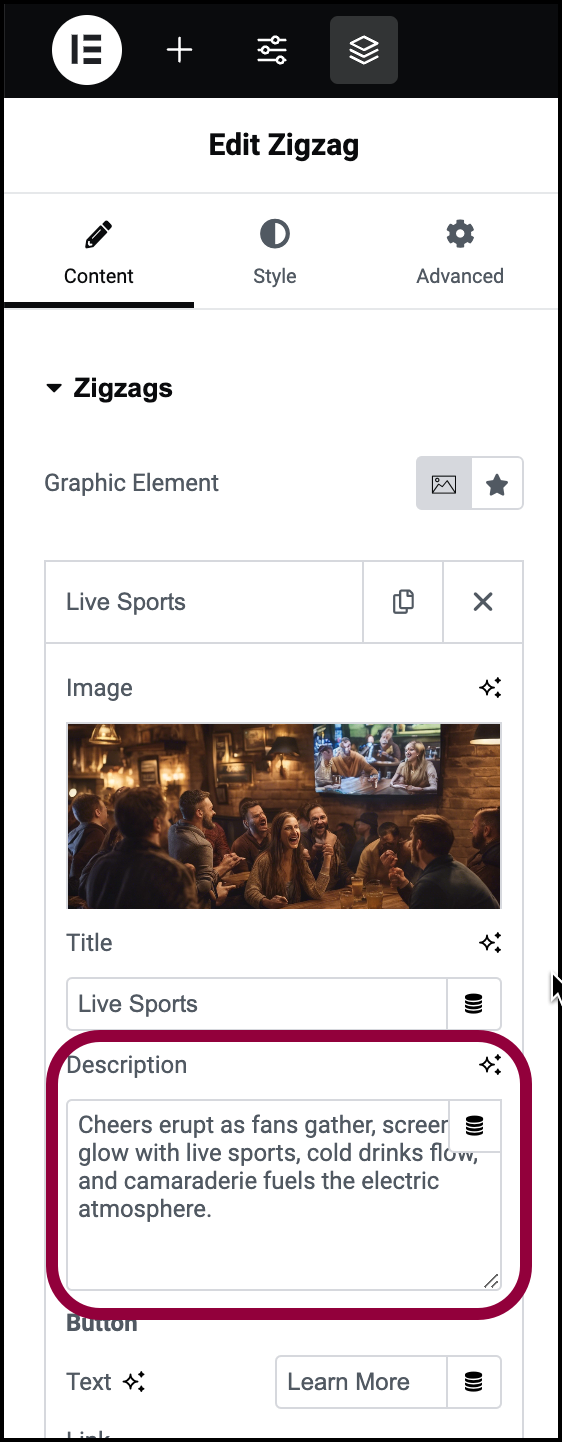This screenshot has height=1442, width=562.
Task: Switch to the Style tab
Action: [275, 253]
